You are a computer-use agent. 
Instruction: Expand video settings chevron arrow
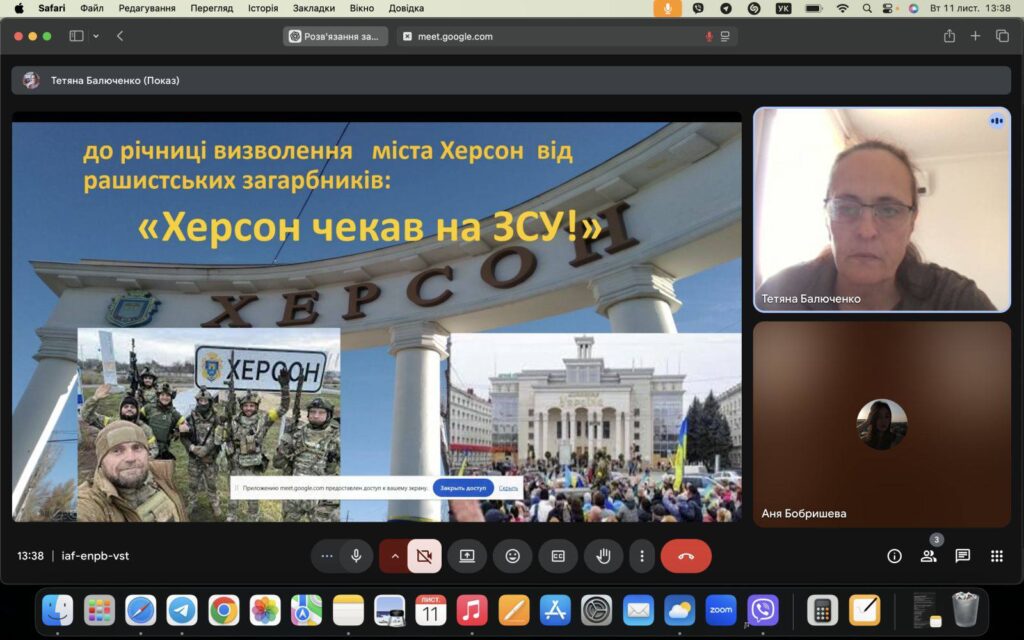pyautogui.click(x=394, y=556)
